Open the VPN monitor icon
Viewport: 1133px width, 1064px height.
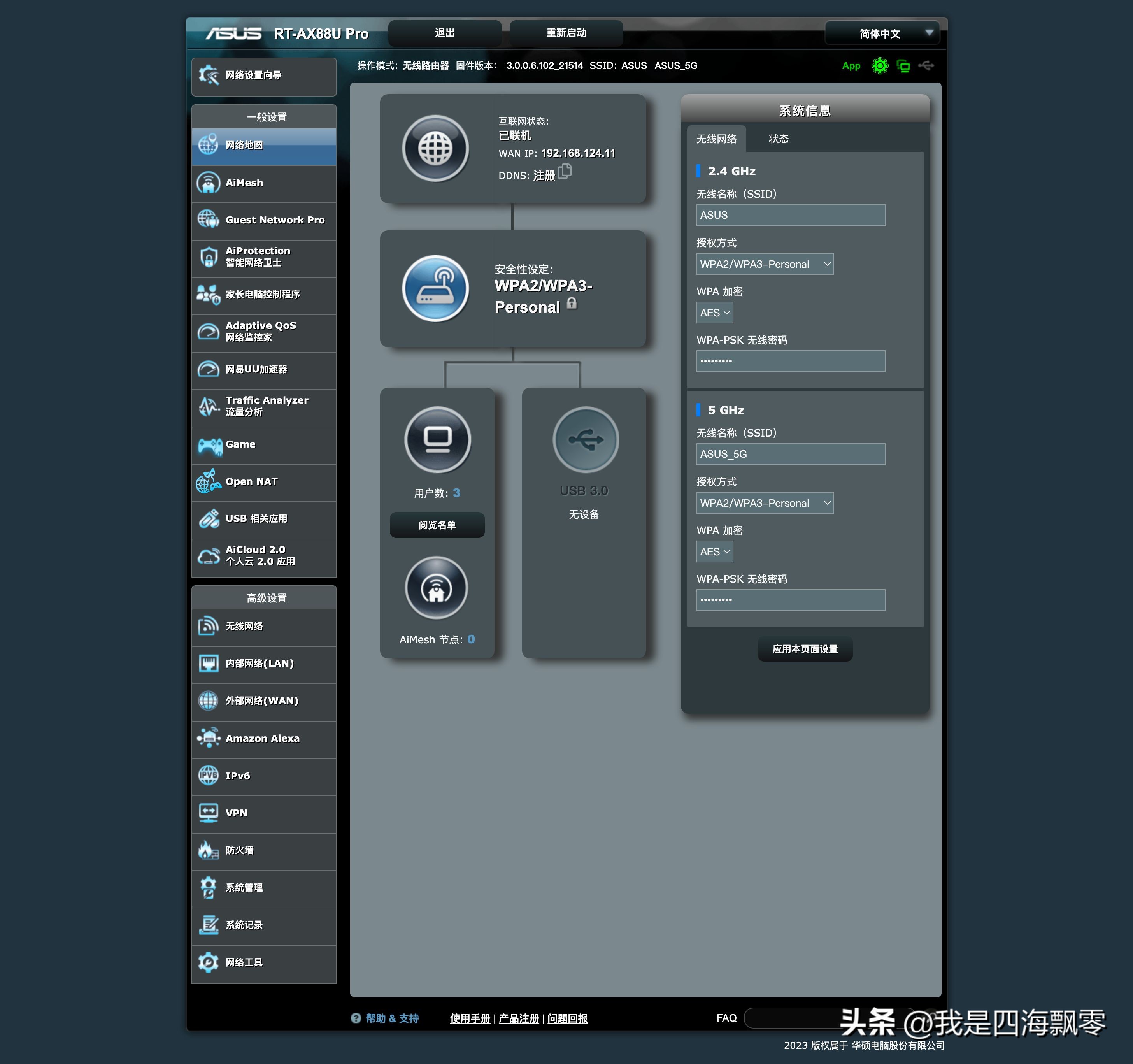(x=208, y=813)
